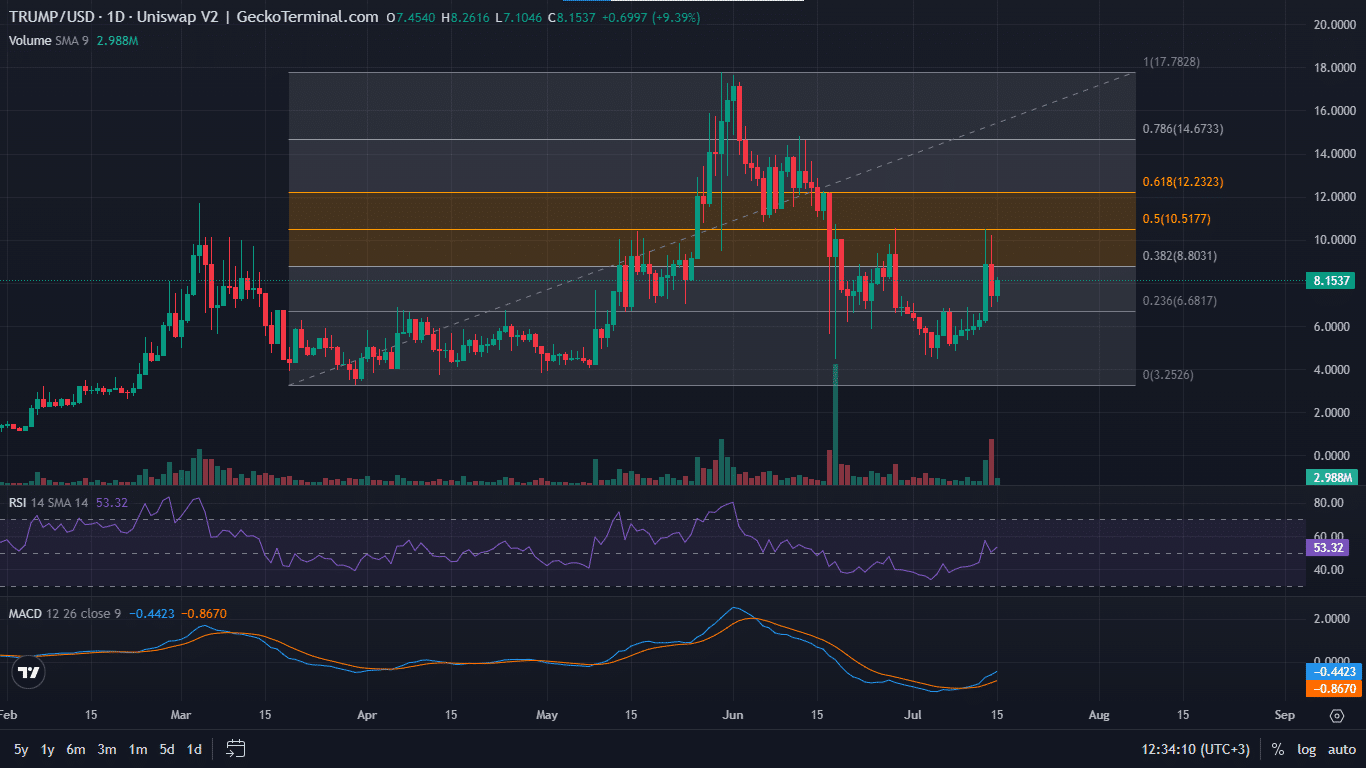Viewport: 1366px width, 768px height.
Task: Open the go-to-date calendar icon
Action: pos(236,748)
